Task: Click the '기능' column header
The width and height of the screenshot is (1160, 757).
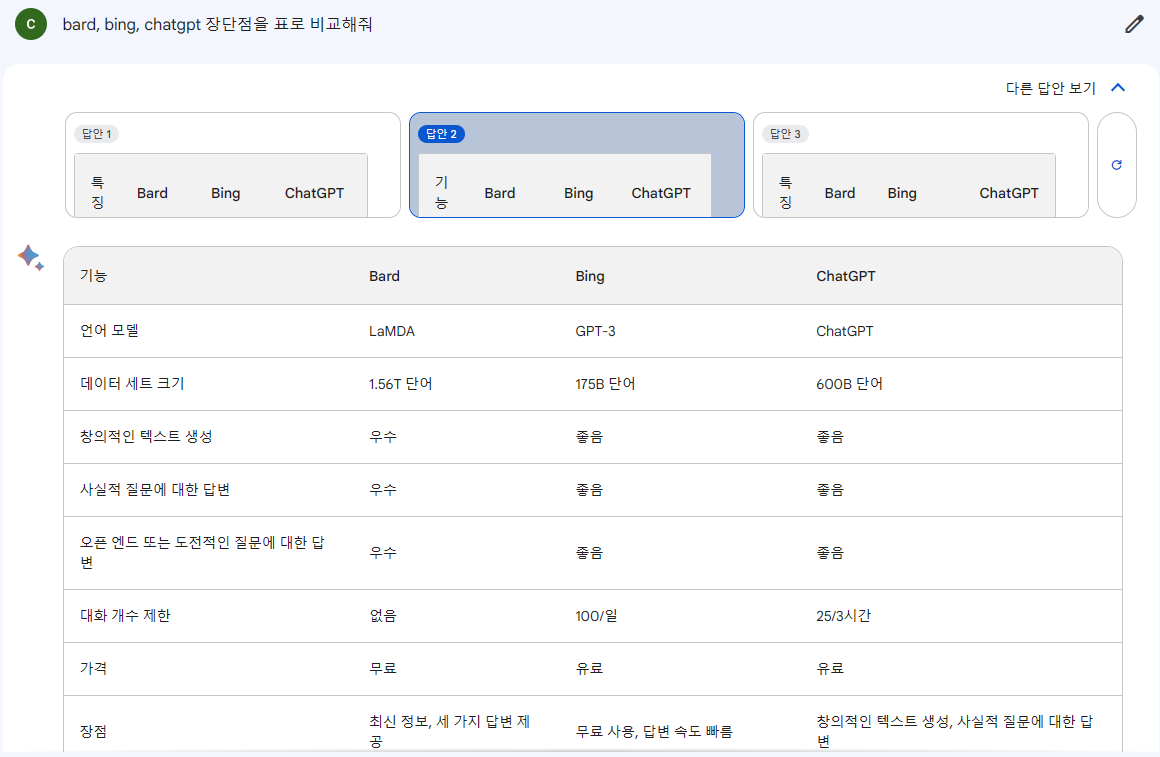Action: click(93, 275)
